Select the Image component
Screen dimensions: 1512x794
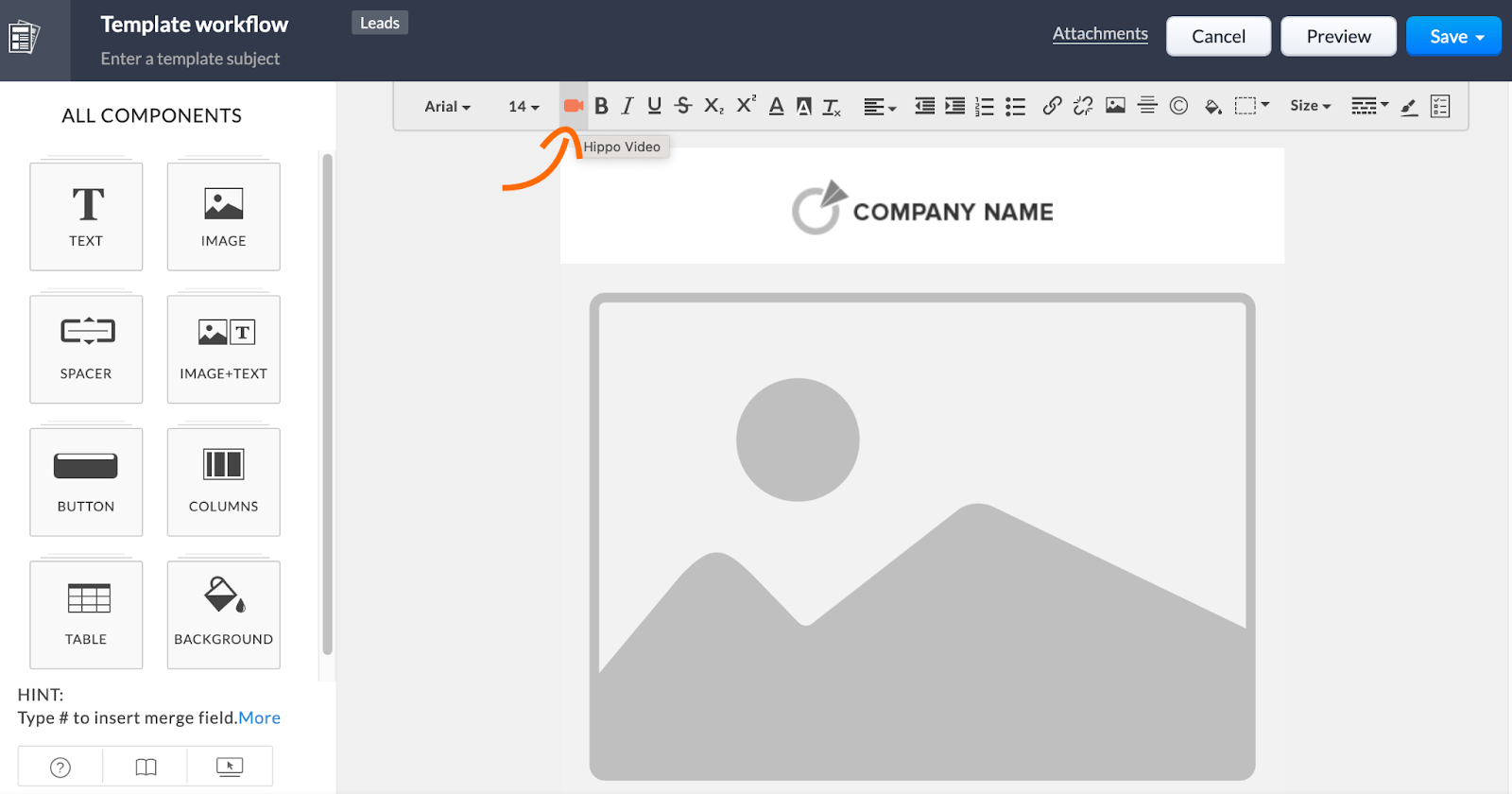pos(224,216)
